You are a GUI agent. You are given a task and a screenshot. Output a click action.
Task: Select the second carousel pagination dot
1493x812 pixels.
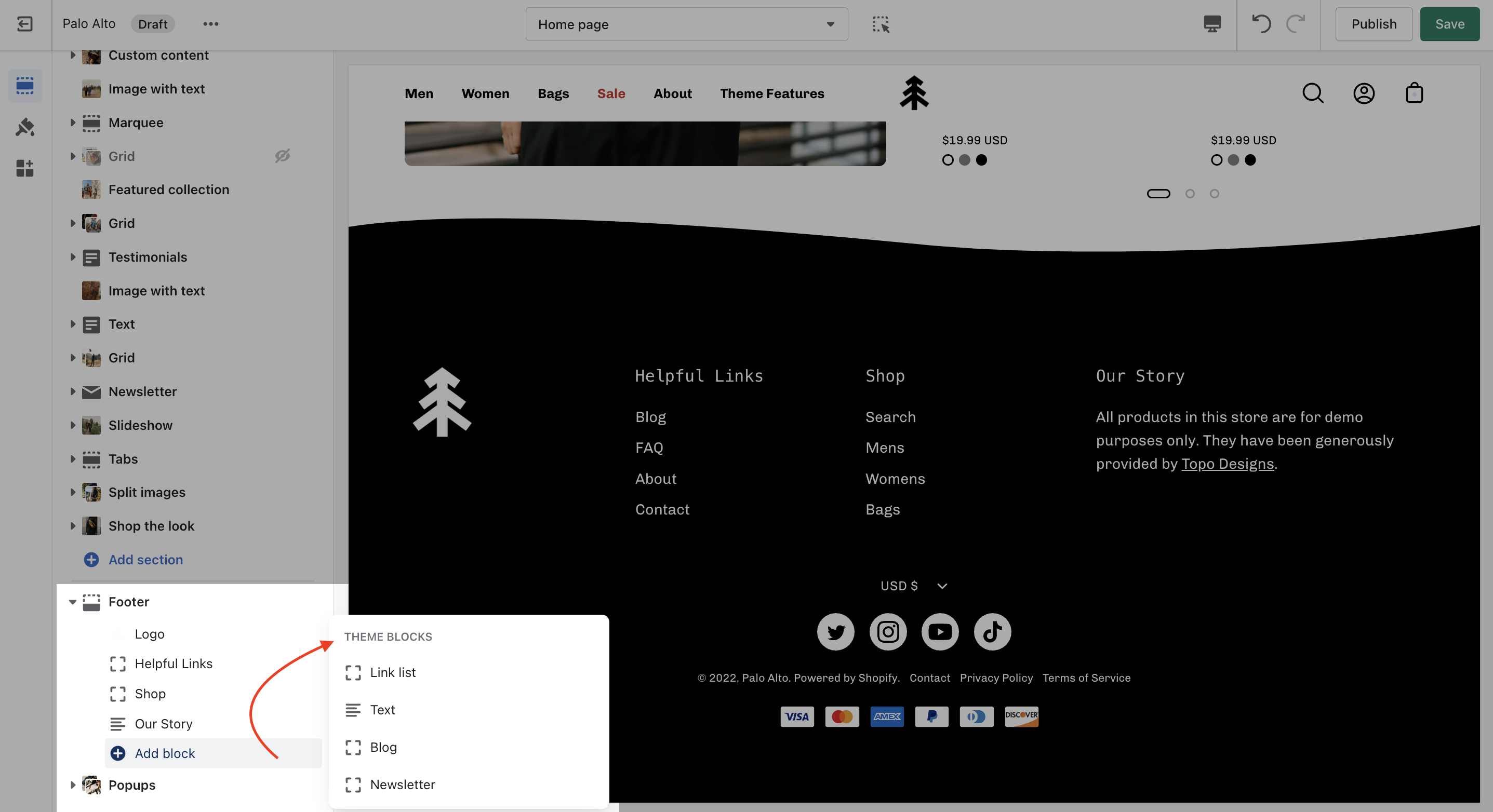[x=1190, y=194]
